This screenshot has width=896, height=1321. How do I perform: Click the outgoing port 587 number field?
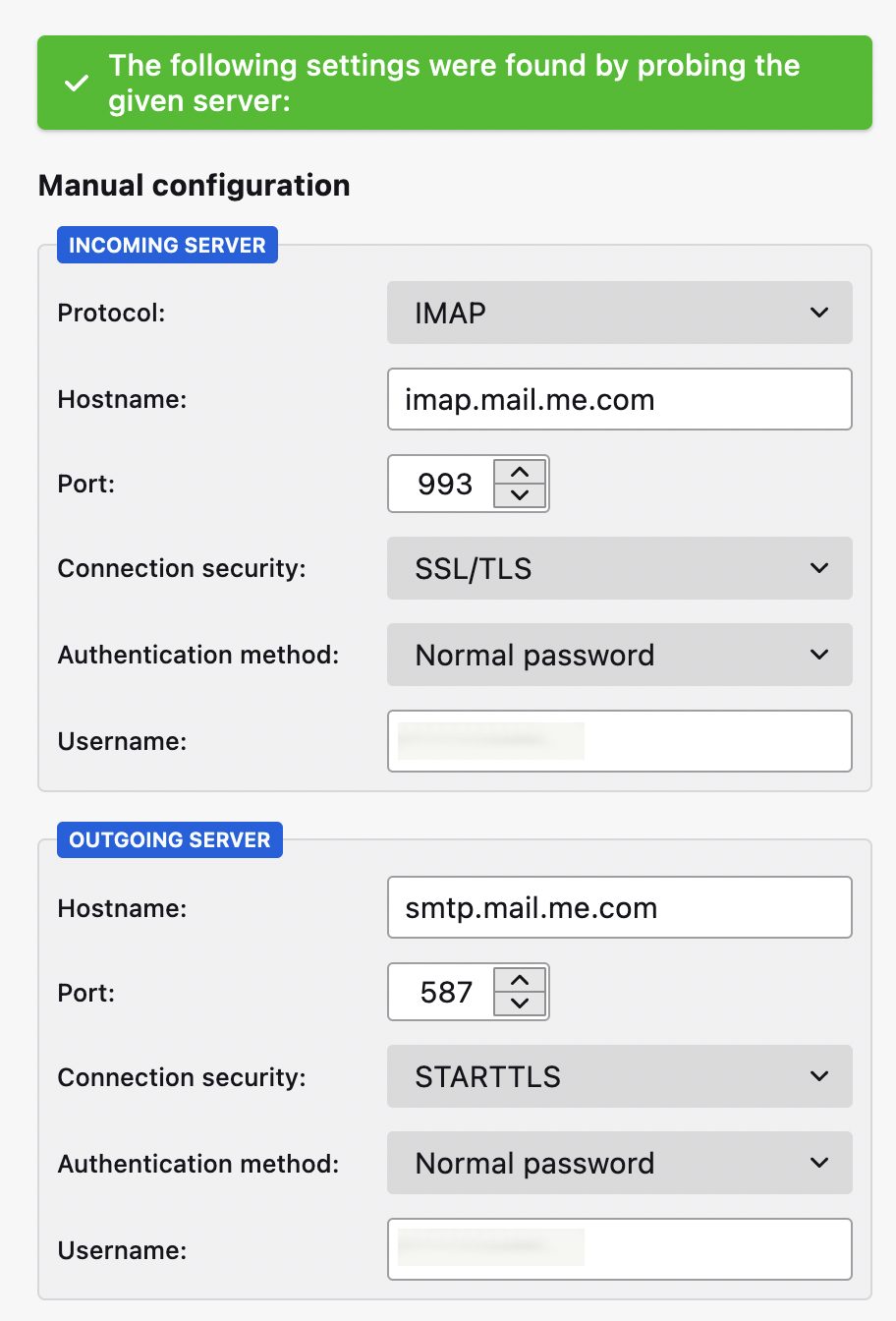pyautogui.click(x=444, y=992)
